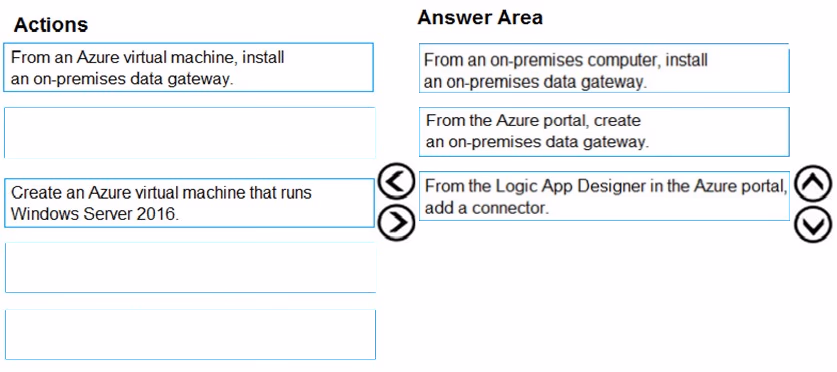Move the selected answer up with the up arrow
837x372 pixels.
(x=813, y=184)
